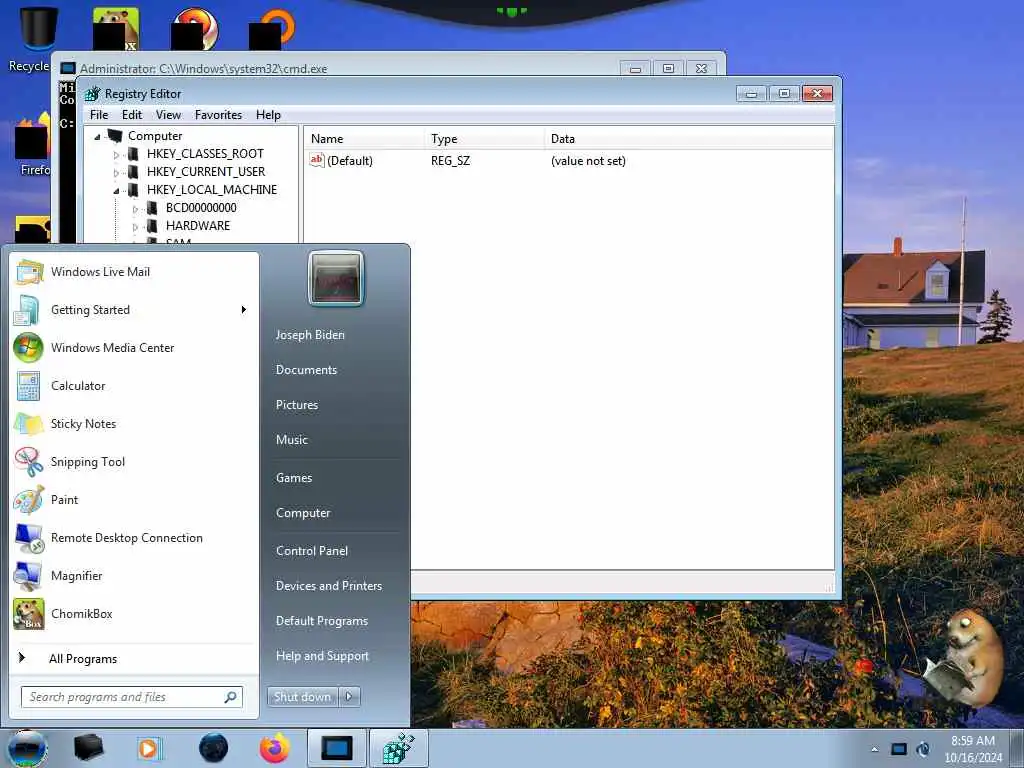Viewport: 1024px width, 768px height.
Task: Open Devices and Printers
Action: 328,586
